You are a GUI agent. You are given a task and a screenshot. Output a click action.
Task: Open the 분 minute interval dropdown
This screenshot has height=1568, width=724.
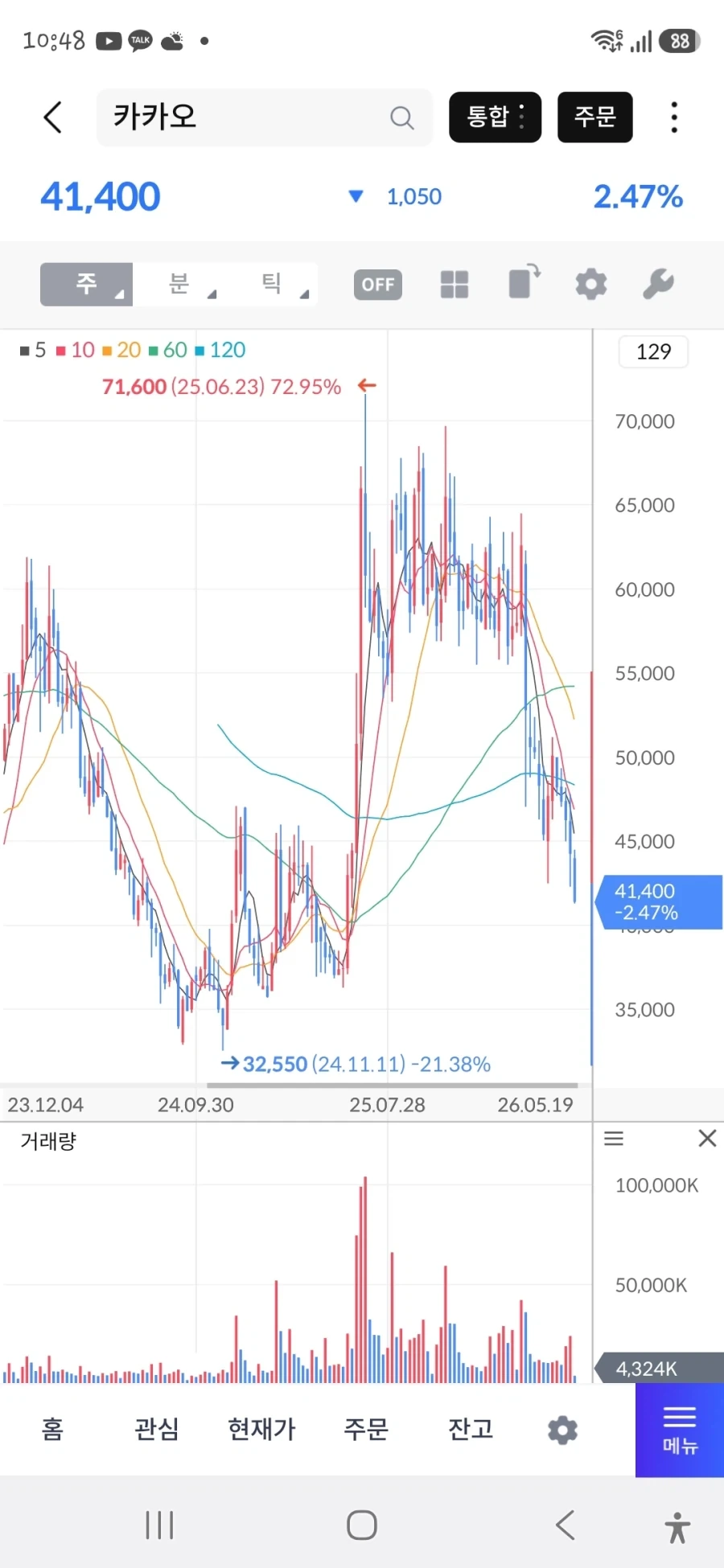[x=179, y=284]
